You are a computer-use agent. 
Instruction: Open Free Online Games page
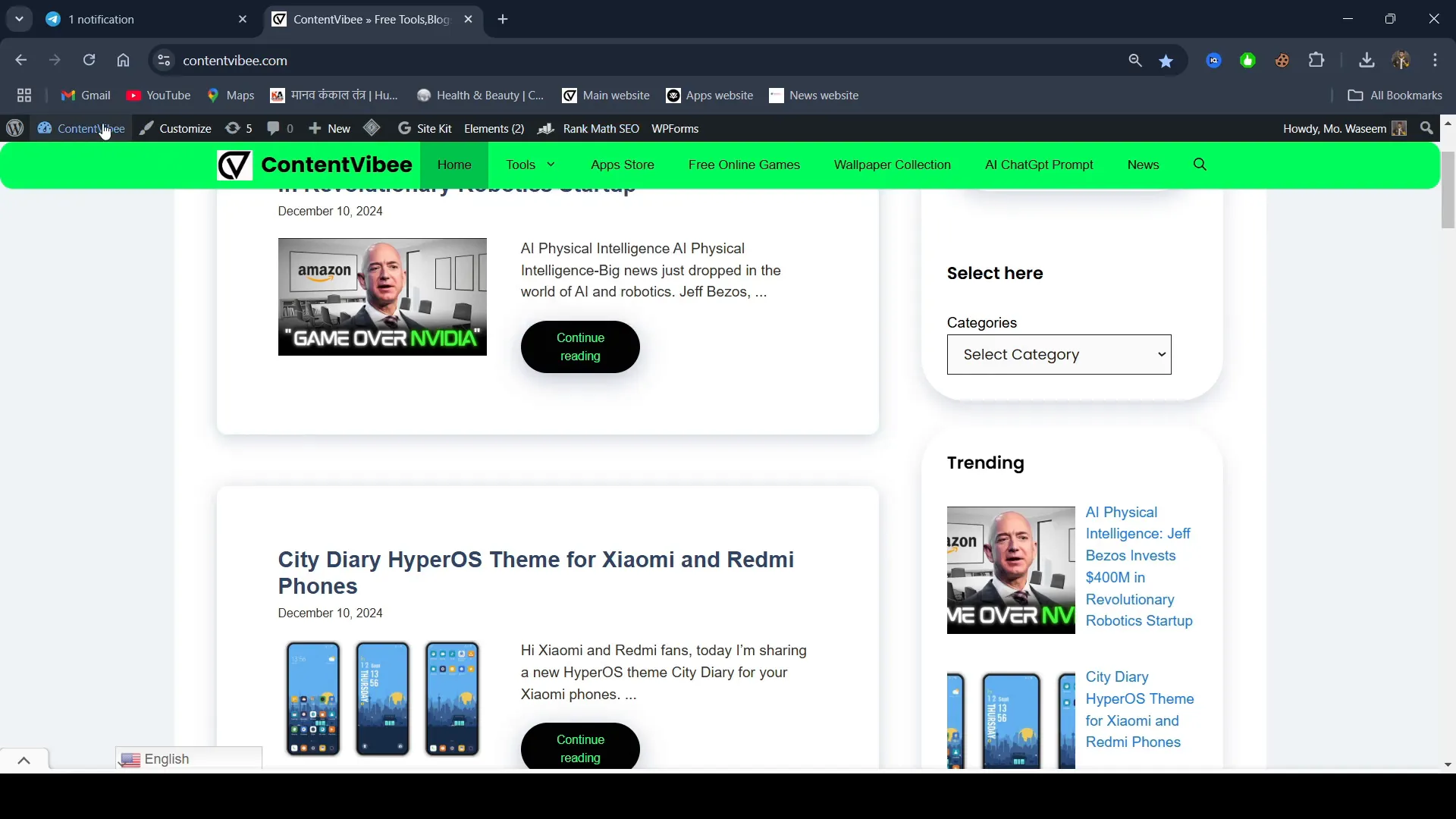click(744, 165)
